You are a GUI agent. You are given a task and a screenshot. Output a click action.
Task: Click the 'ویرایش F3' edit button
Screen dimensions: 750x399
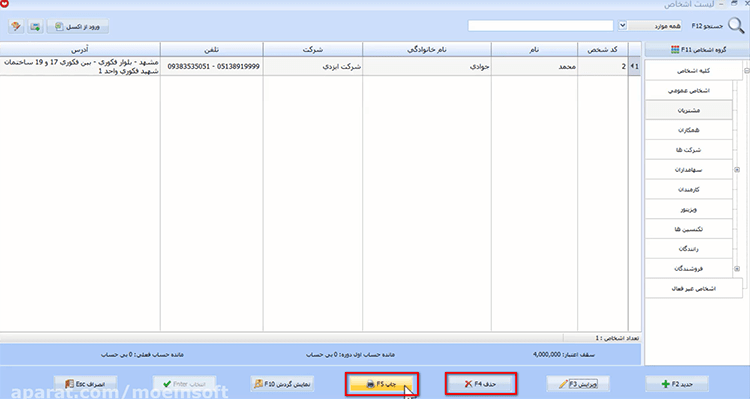pyautogui.click(x=578, y=384)
